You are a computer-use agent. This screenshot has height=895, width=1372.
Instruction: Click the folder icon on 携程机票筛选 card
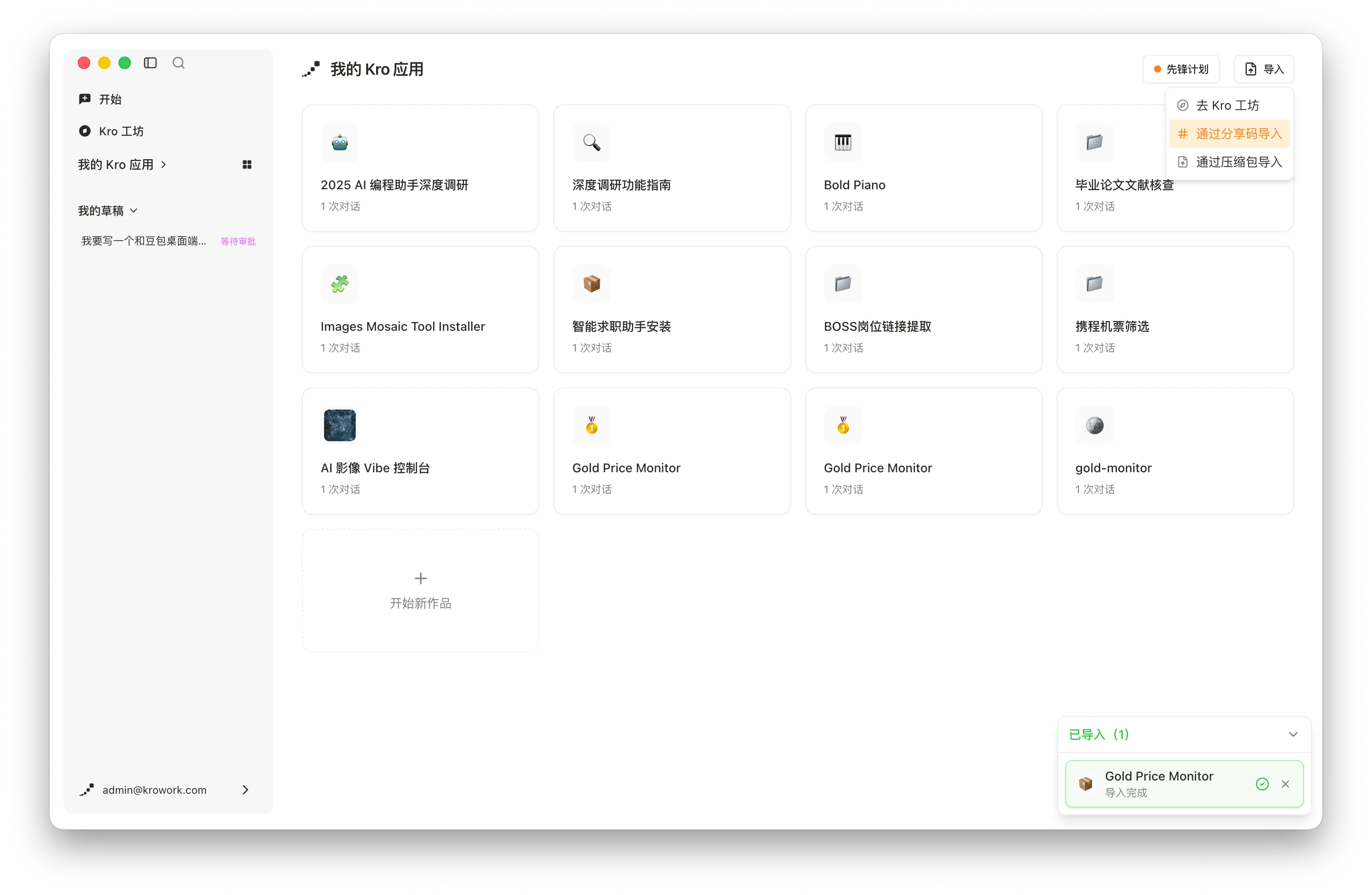click(1094, 284)
